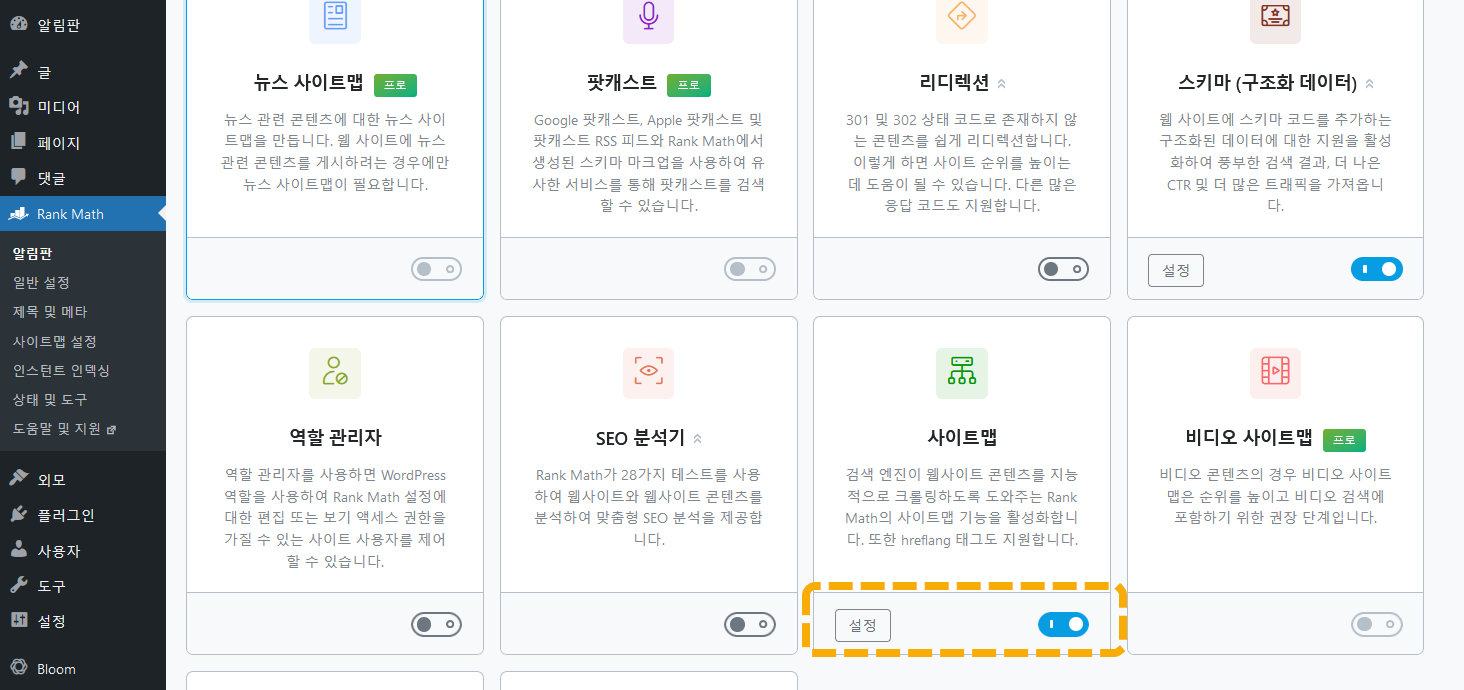Click the Redirections module icon
This screenshot has height=690, width=1464.
pos(962,18)
